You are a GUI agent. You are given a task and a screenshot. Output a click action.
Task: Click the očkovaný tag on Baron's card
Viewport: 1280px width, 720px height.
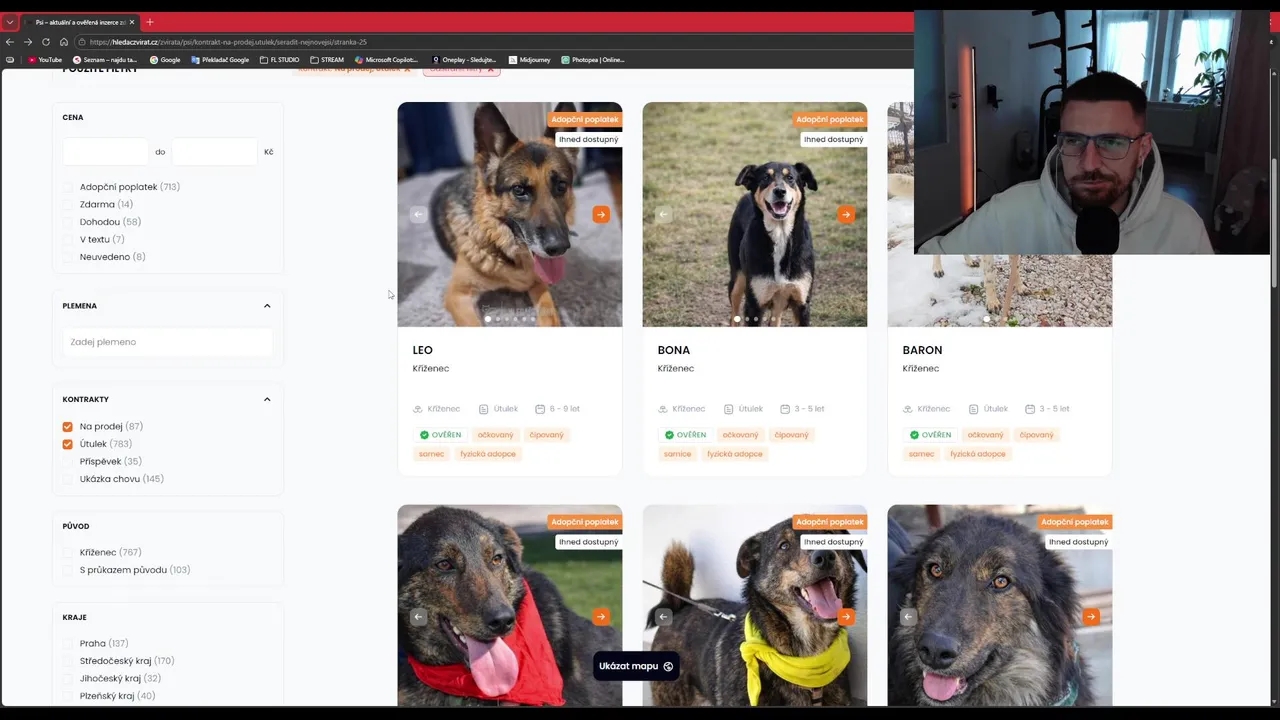pyautogui.click(x=985, y=435)
